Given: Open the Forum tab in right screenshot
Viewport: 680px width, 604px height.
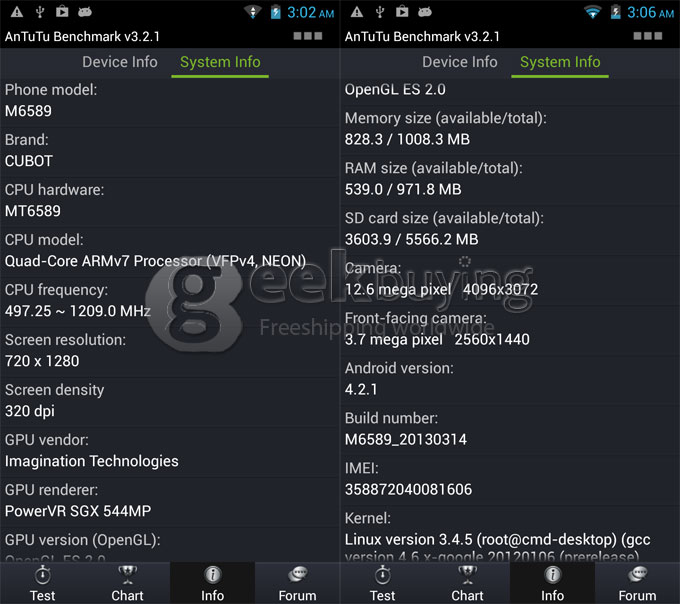Looking at the screenshot, I should coord(638,583).
